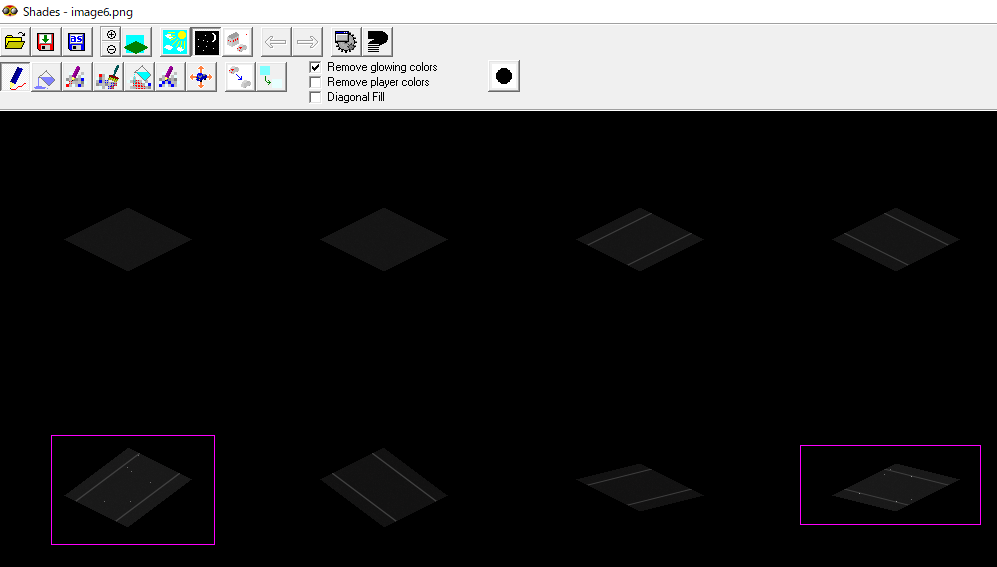This screenshot has width=997, height=567.
Task: Select the purple pen pixel tool
Action: pyautogui.click(x=77, y=77)
